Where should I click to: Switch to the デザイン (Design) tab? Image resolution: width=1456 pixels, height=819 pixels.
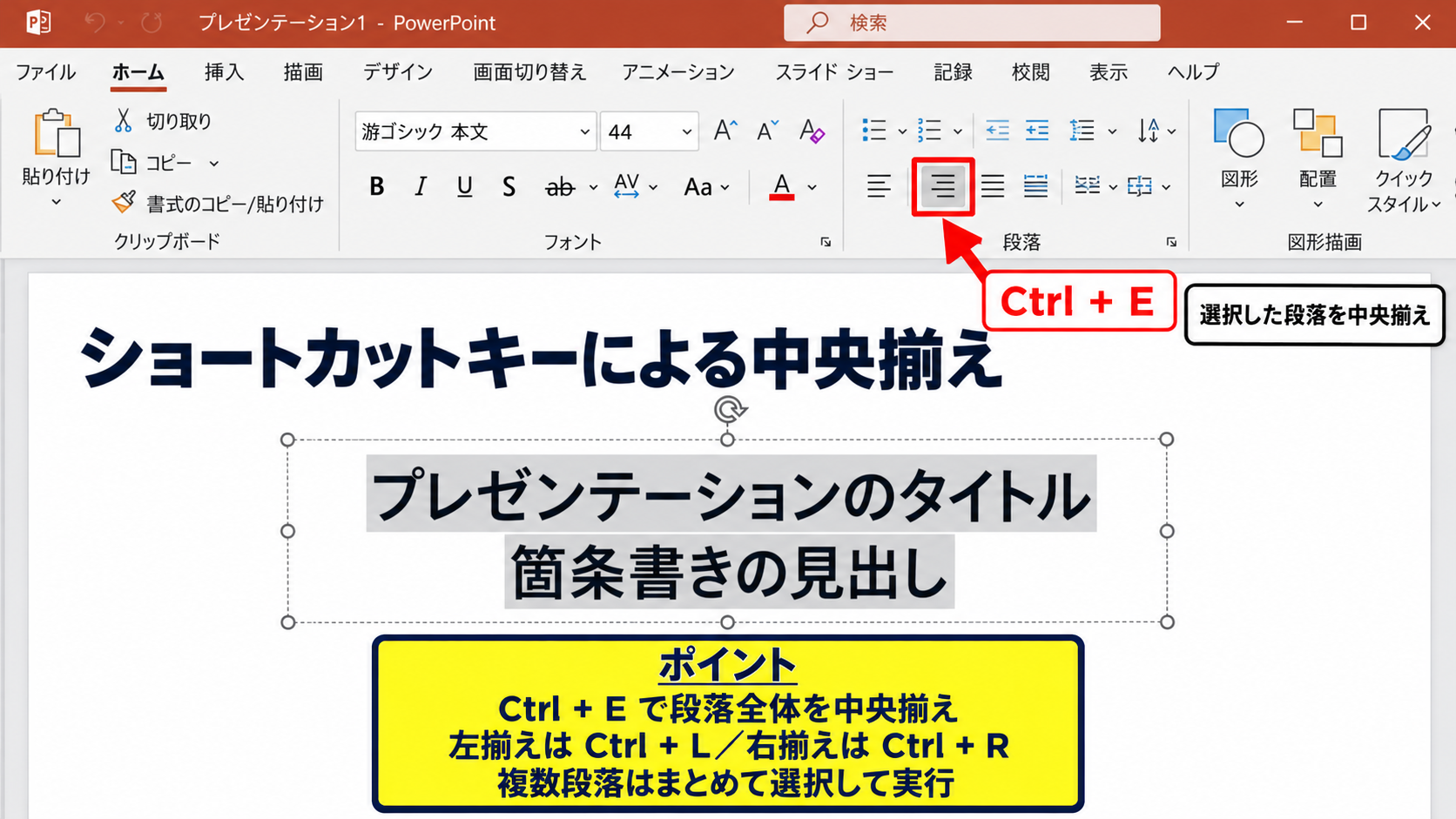[x=397, y=71]
